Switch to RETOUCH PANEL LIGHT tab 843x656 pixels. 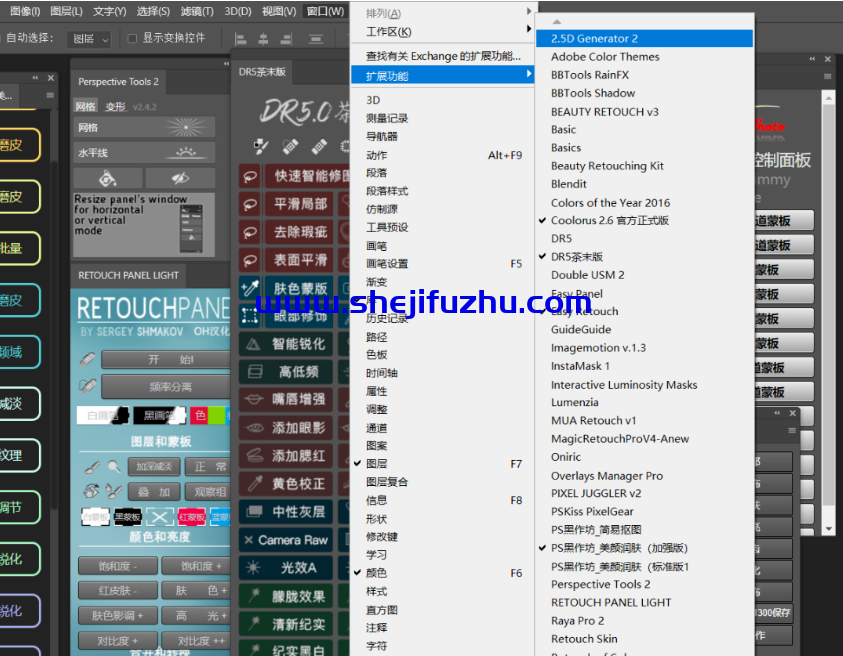coord(128,275)
